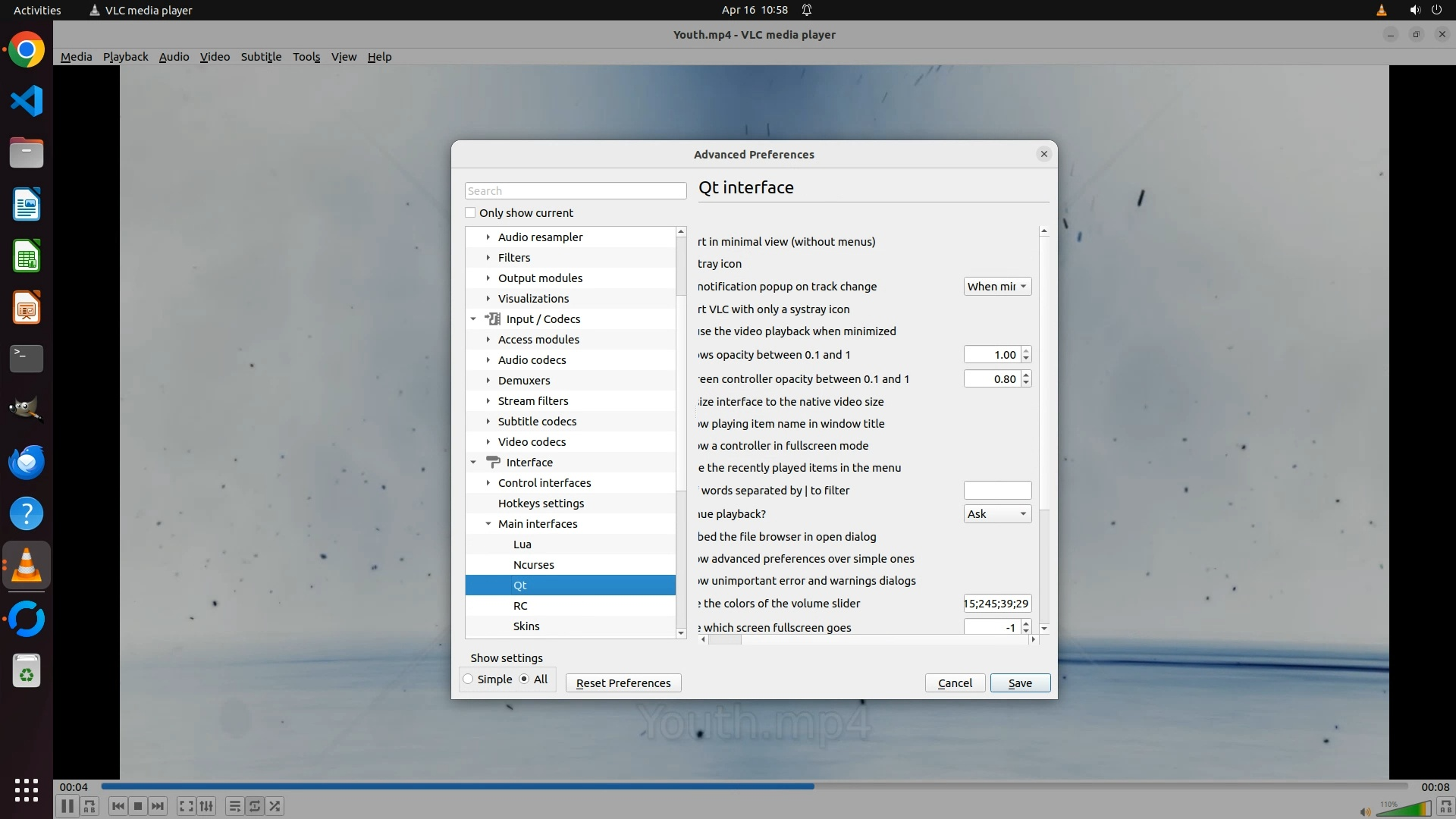The image size is (1456, 819).
Task: Click the playback seek progress bar
Action: (x=754, y=786)
